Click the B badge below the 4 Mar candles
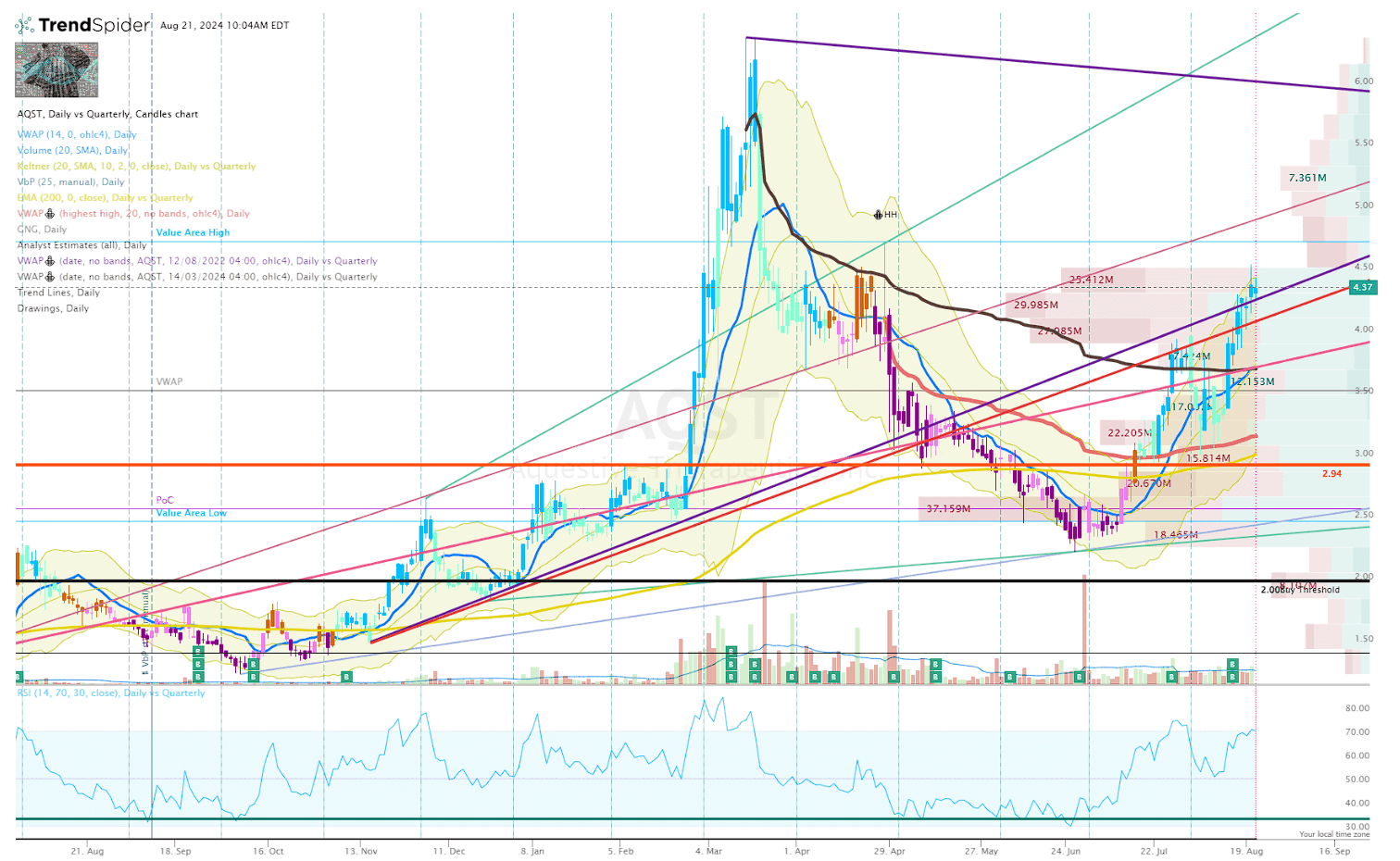 pyautogui.click(x=731, y=664)
